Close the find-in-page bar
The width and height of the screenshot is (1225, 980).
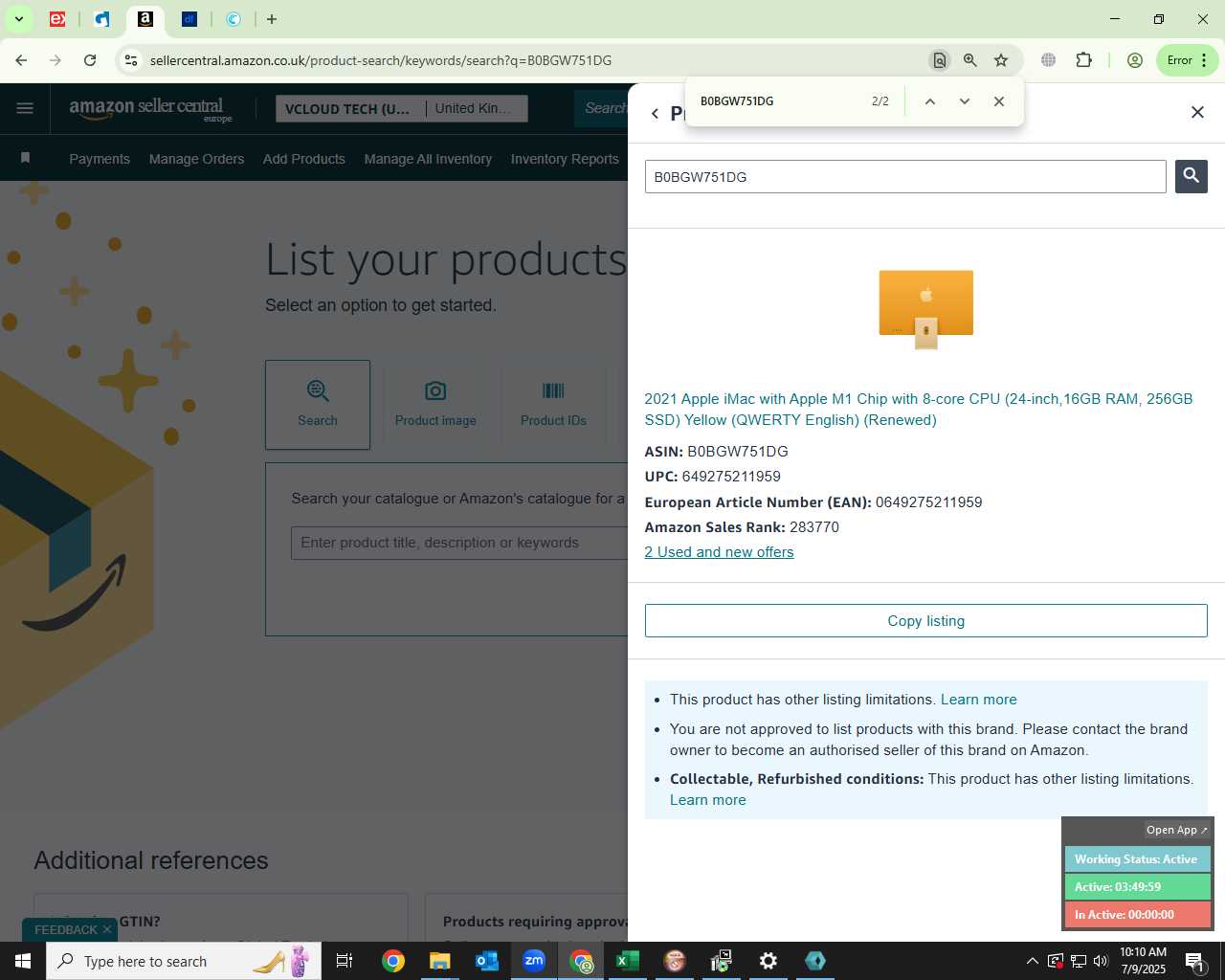coord(999,101)
